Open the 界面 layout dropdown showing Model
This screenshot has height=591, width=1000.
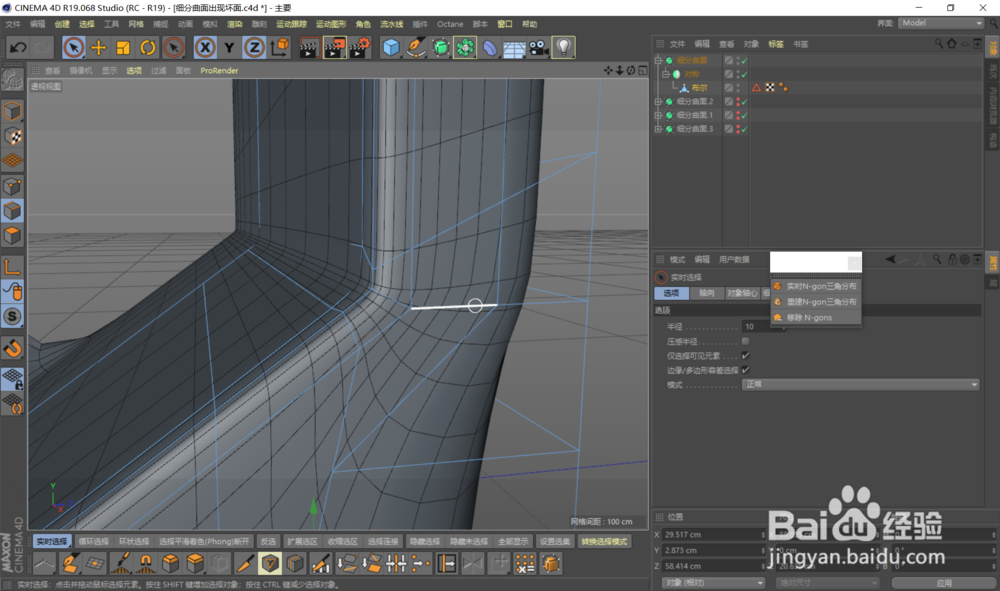(x=941, y=23)
